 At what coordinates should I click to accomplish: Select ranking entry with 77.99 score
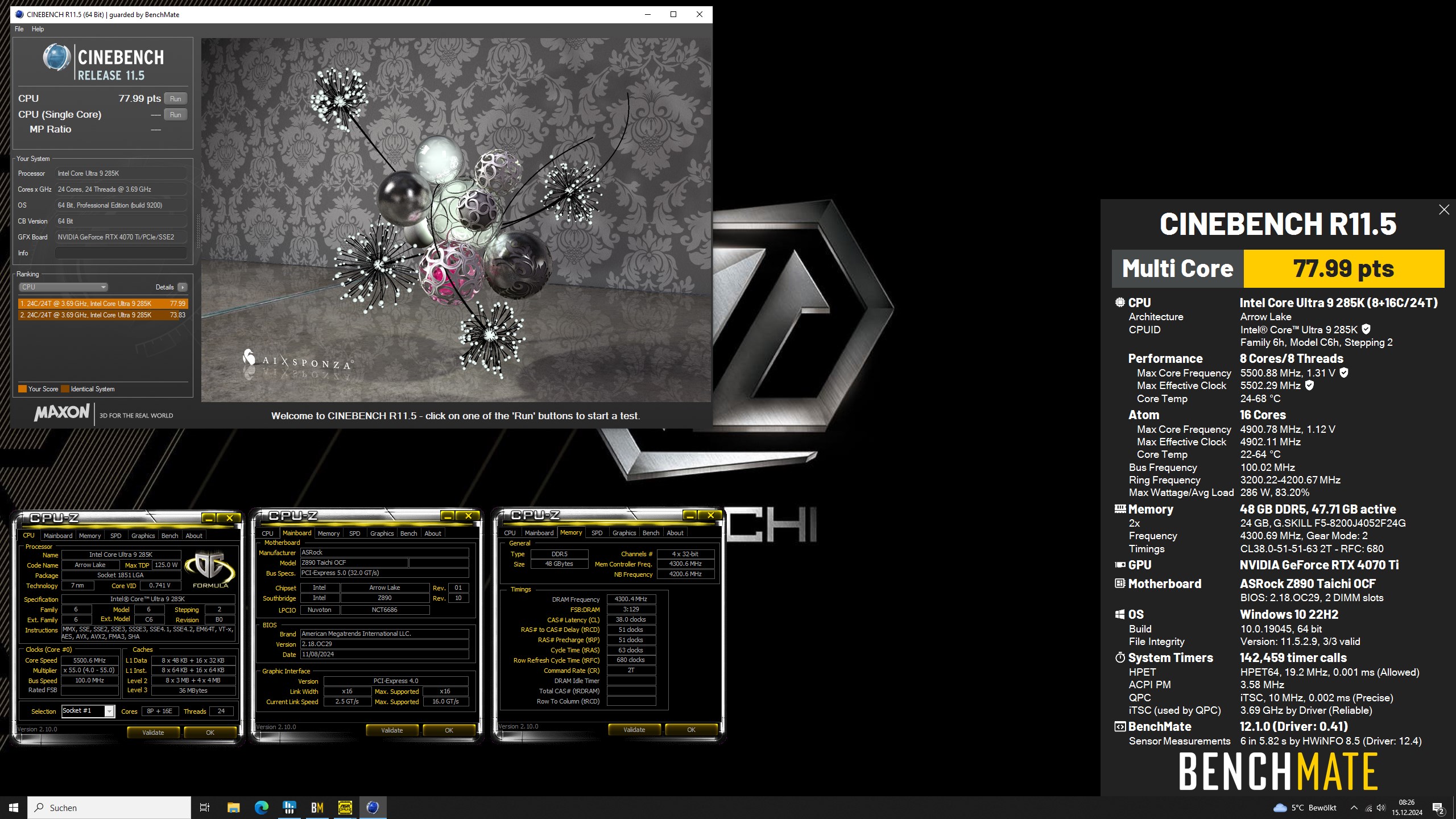click(x=102, y=304)
